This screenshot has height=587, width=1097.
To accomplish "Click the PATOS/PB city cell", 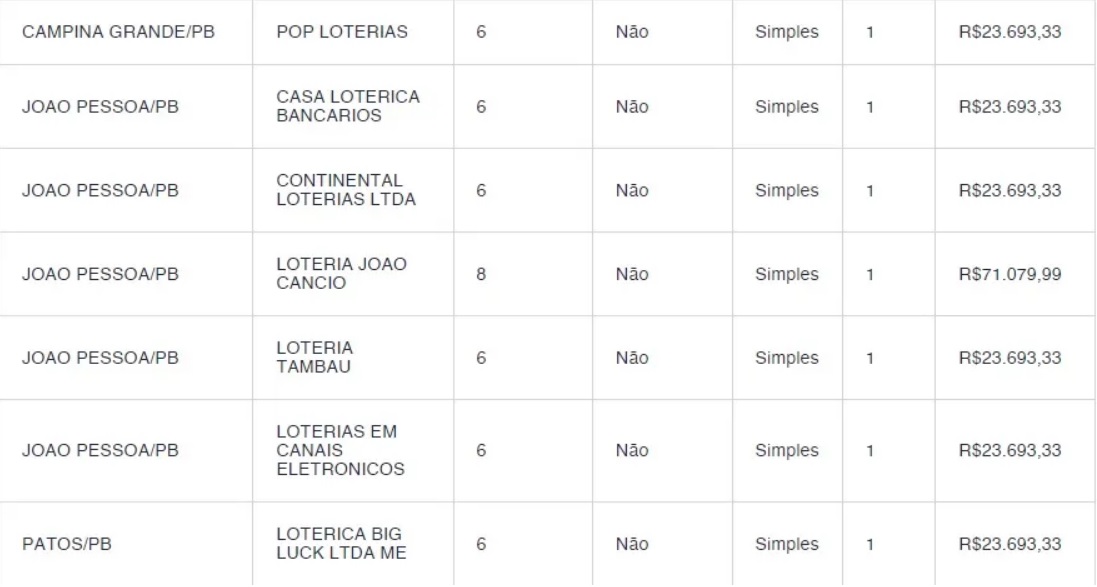I will [x=67, y=545].
